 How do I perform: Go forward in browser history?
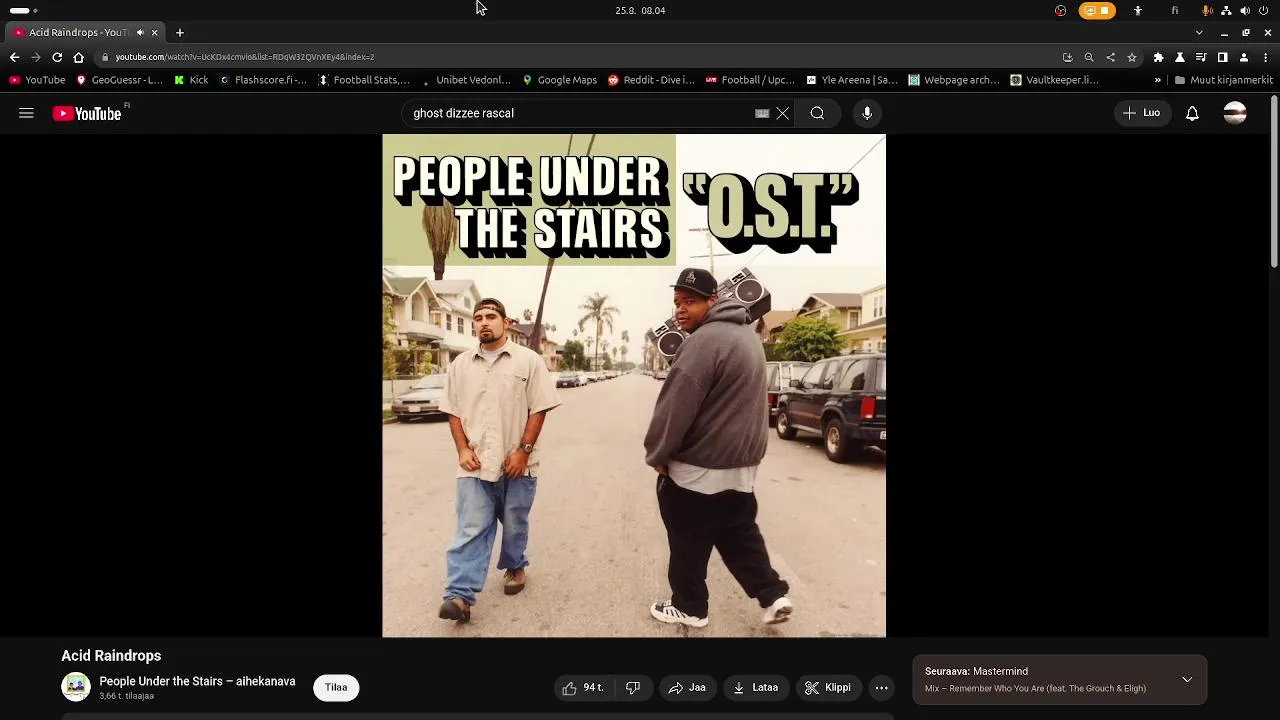(x=35, y=57)
